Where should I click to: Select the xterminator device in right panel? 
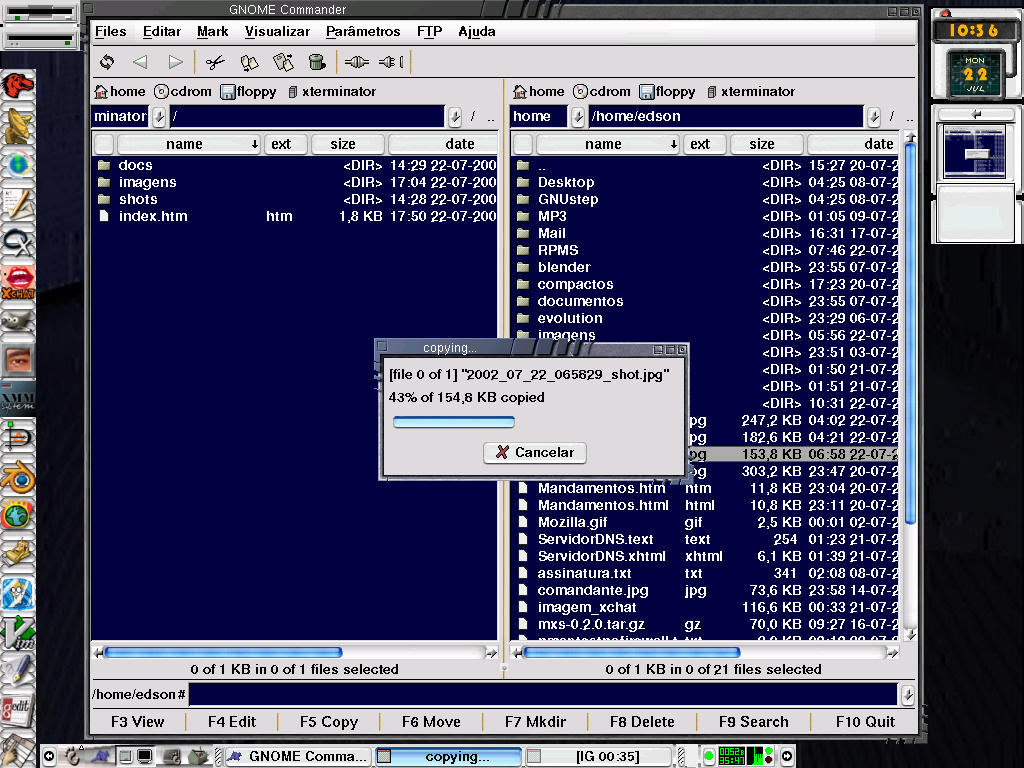751,91
